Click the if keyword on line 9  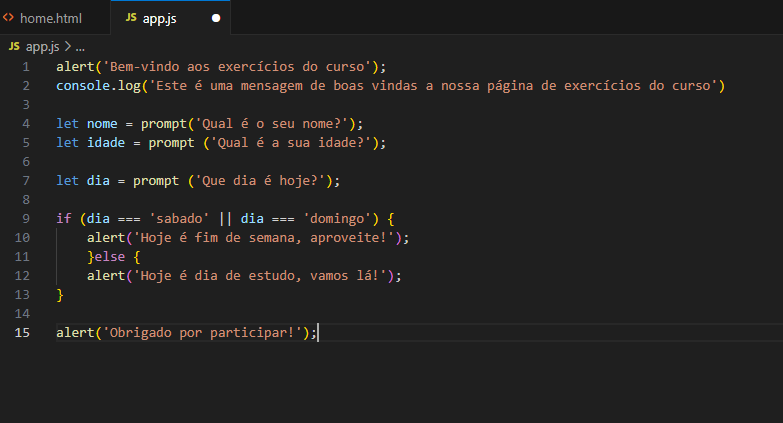click(x=63, y=219)
